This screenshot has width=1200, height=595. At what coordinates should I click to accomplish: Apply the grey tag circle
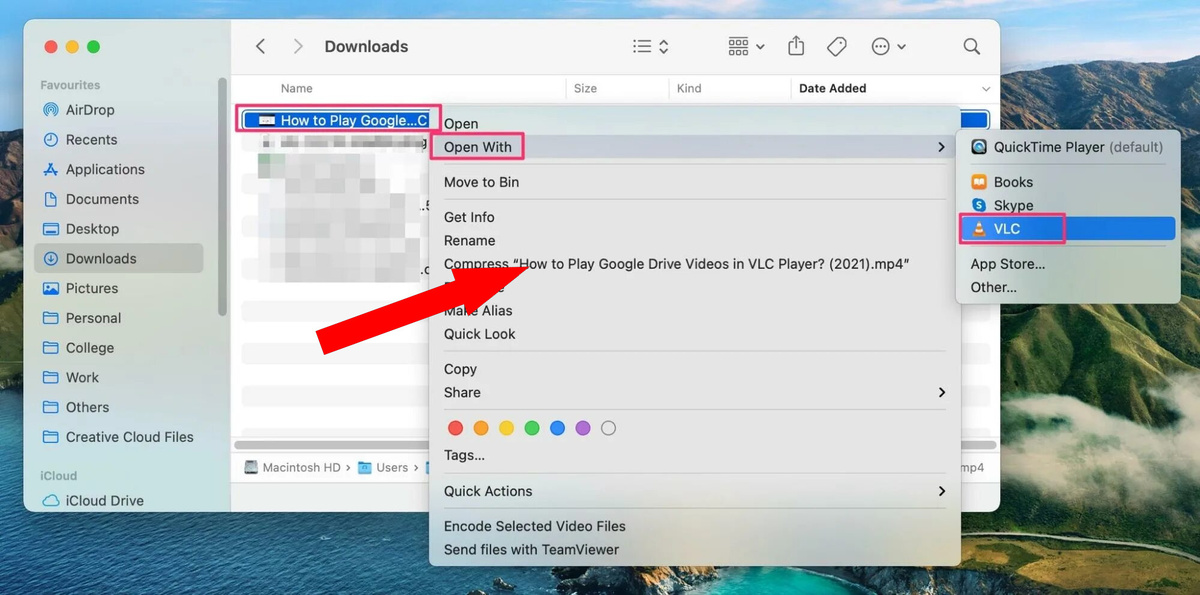608,428
